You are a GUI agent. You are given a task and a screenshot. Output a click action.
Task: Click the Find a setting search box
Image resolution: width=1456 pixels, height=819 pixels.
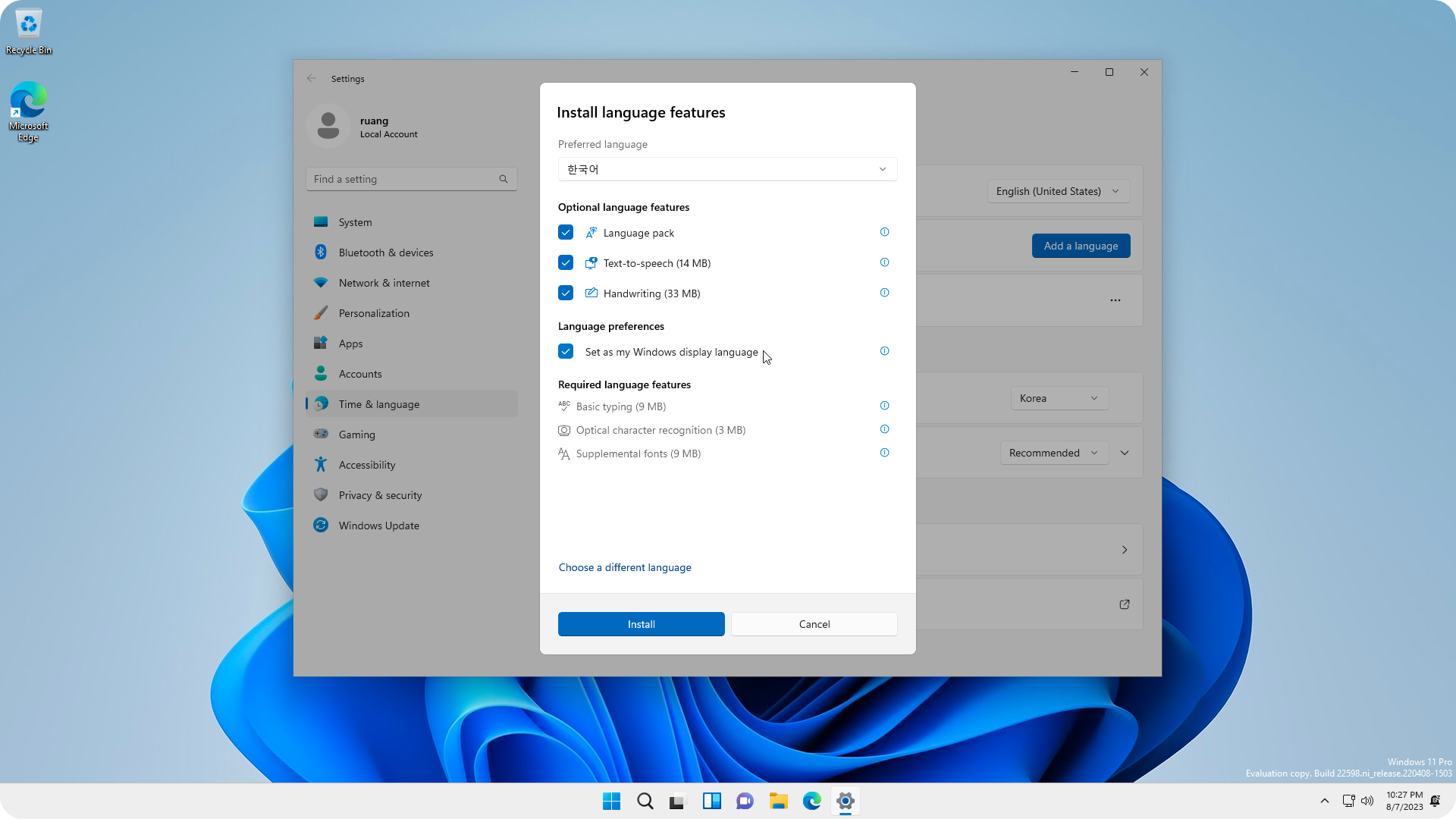point(402,179)
